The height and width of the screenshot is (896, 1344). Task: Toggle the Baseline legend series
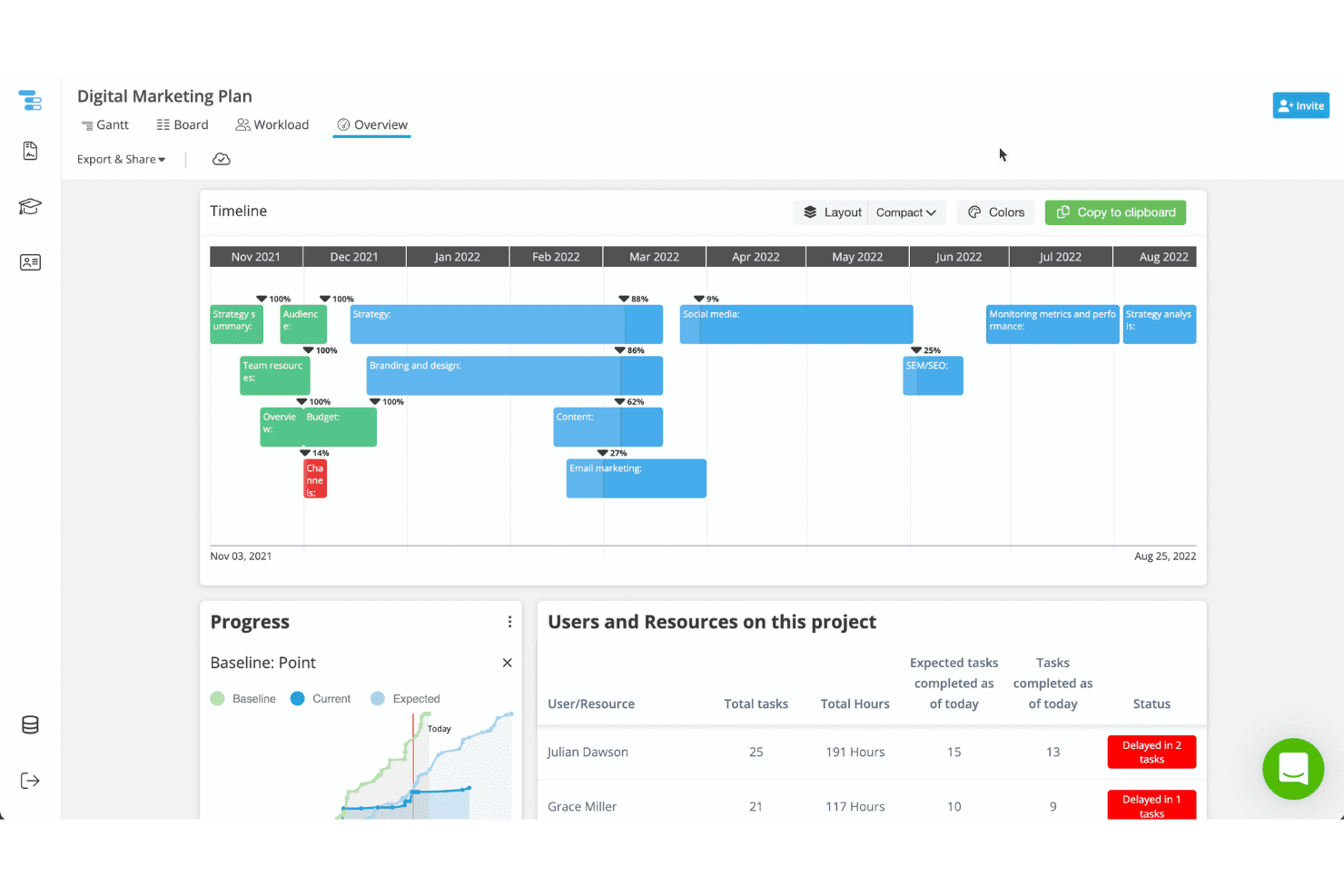[x=243, y=699]
